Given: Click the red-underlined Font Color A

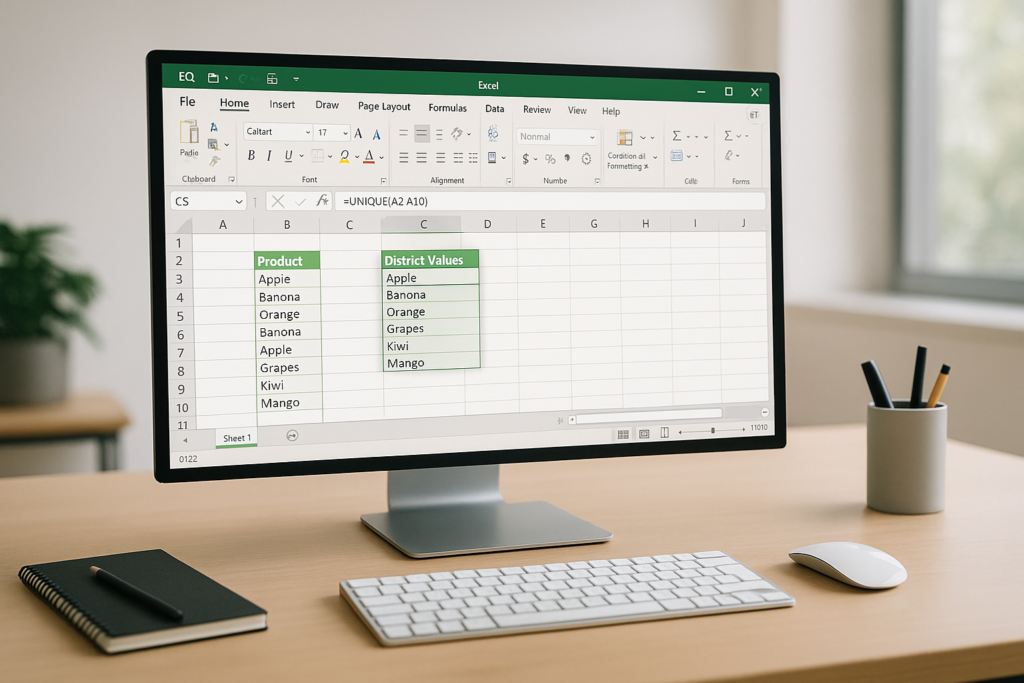Looking at the screenshot, I should pyautogui.click(x=369, y=157).
